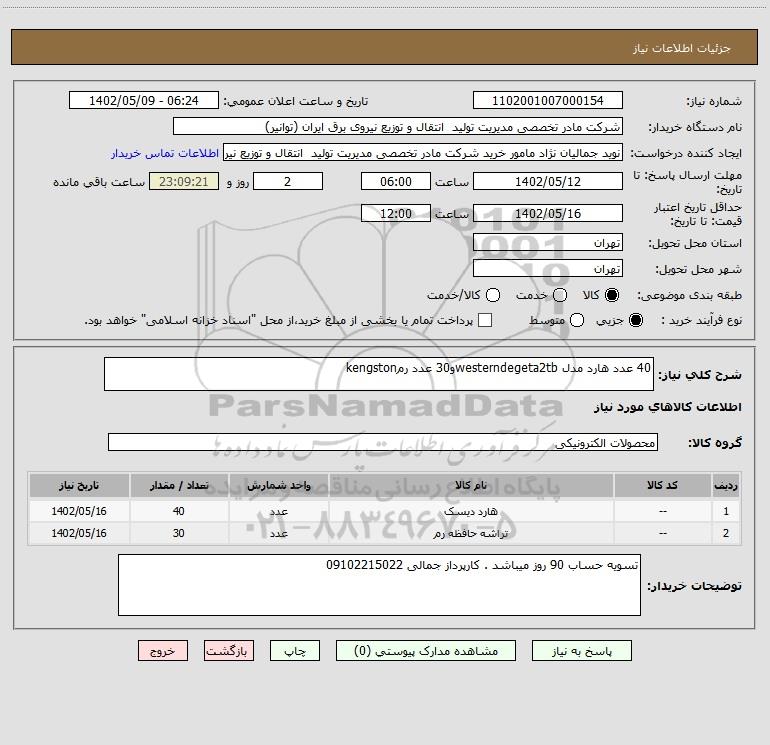The width and height of the screenshot is (770, 745).
Task: Click the need number field 1102001007000154
Action: coord(548,100)
